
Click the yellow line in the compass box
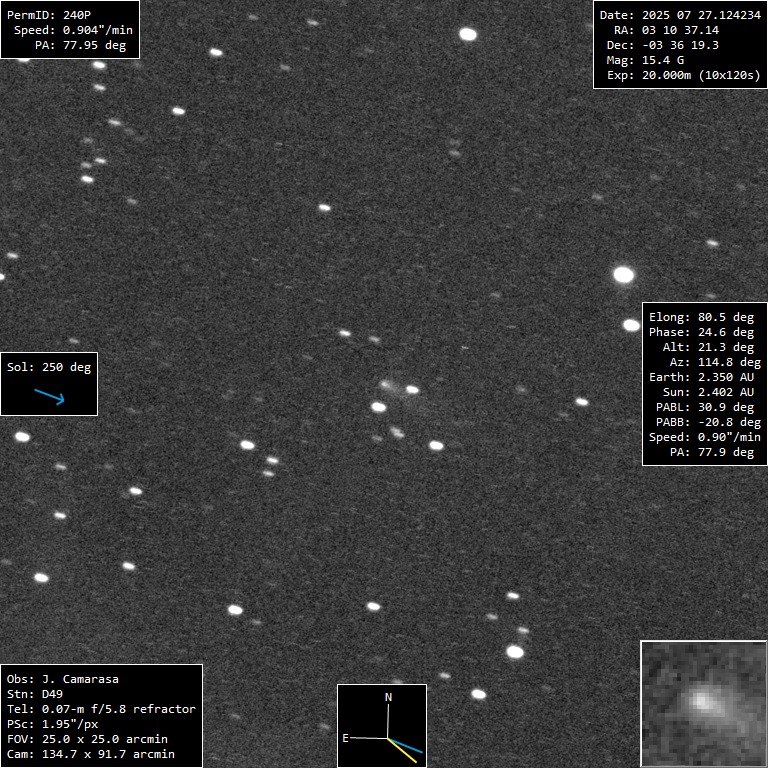(x=402, y=750)
